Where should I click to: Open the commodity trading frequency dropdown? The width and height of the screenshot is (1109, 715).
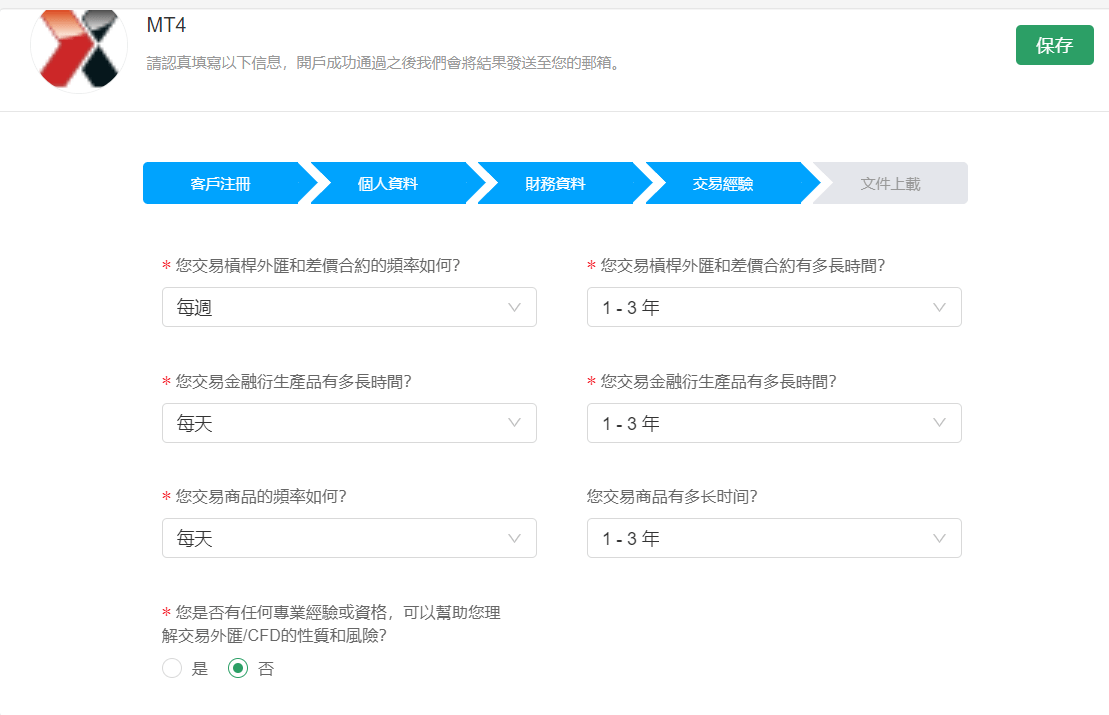click(349, 538)
